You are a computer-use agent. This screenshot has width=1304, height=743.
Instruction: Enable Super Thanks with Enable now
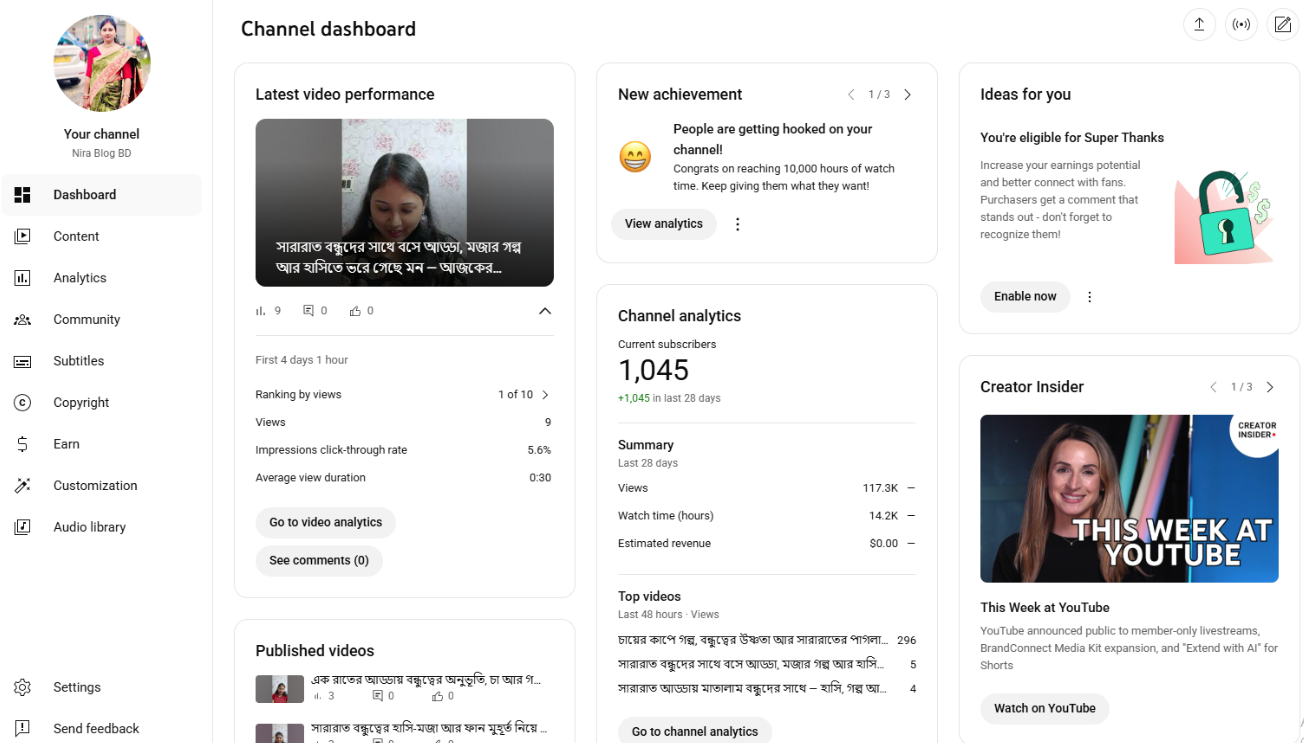pos(1024,296)
